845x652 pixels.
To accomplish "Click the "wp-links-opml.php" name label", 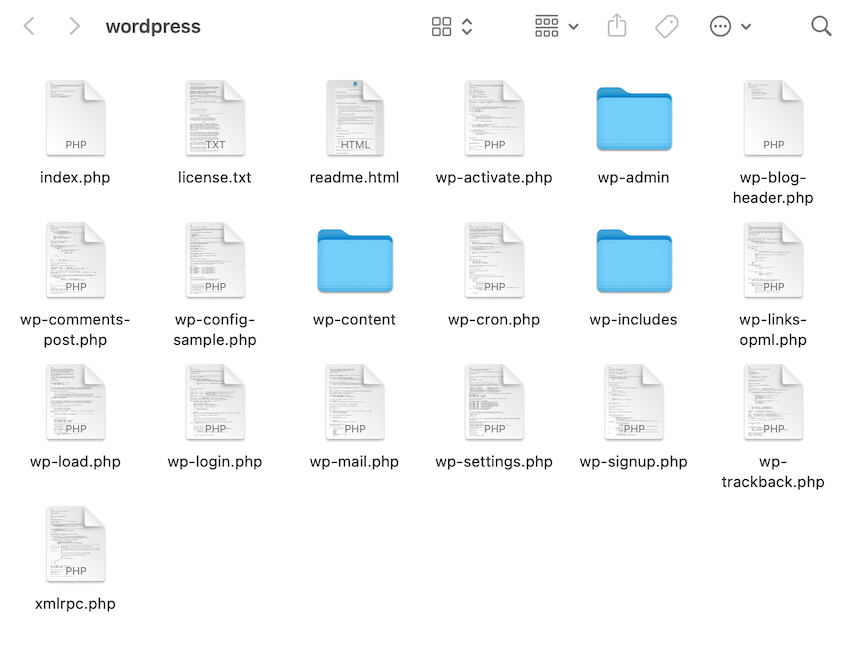I will (773, 330).
